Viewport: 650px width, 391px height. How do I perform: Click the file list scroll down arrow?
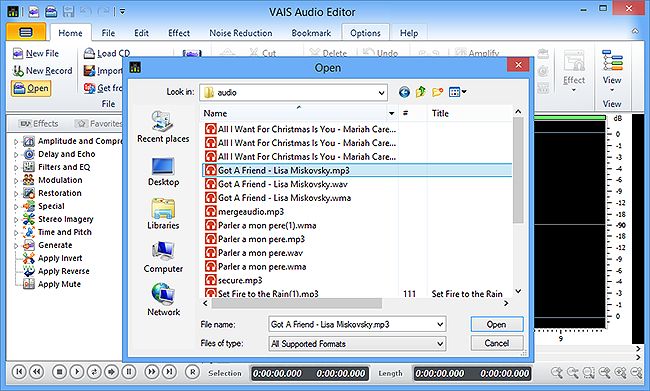pyautogui.click(x=518, y=291)
